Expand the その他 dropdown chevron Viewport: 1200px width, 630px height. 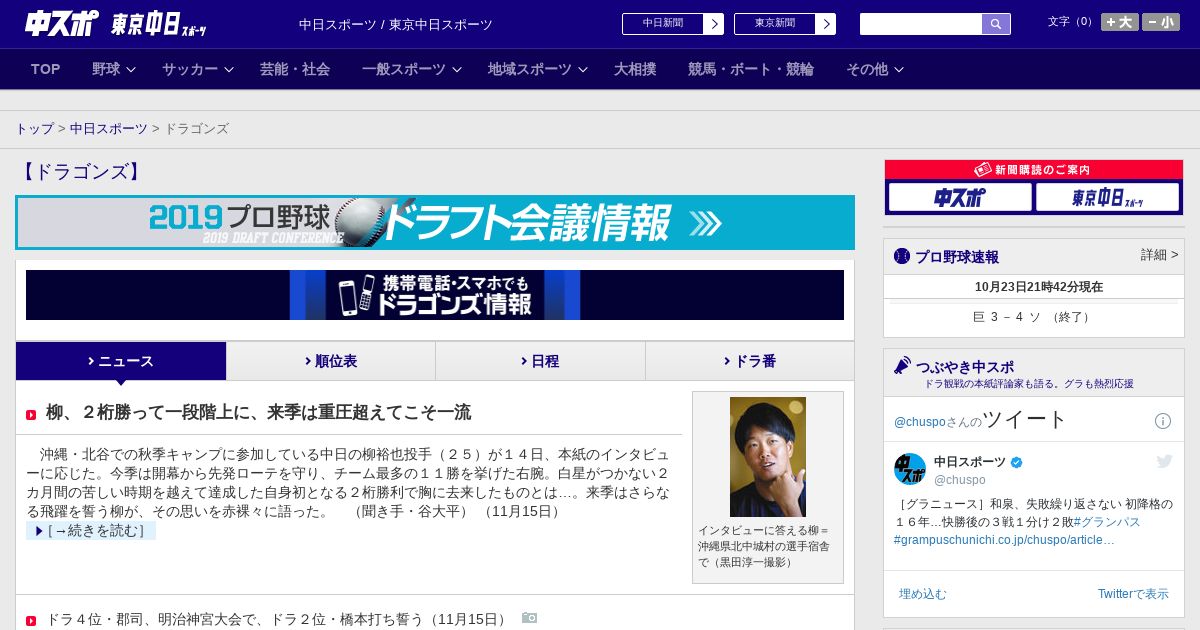click(899, 69)
